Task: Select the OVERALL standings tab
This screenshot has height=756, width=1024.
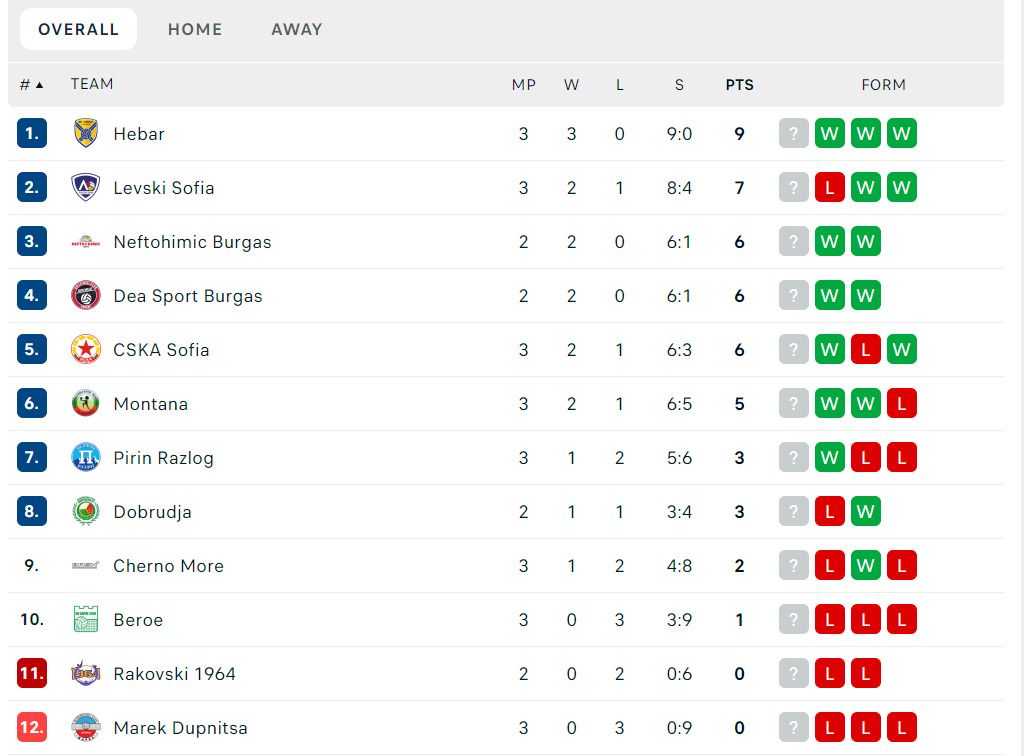Action: tap(78, 29)
